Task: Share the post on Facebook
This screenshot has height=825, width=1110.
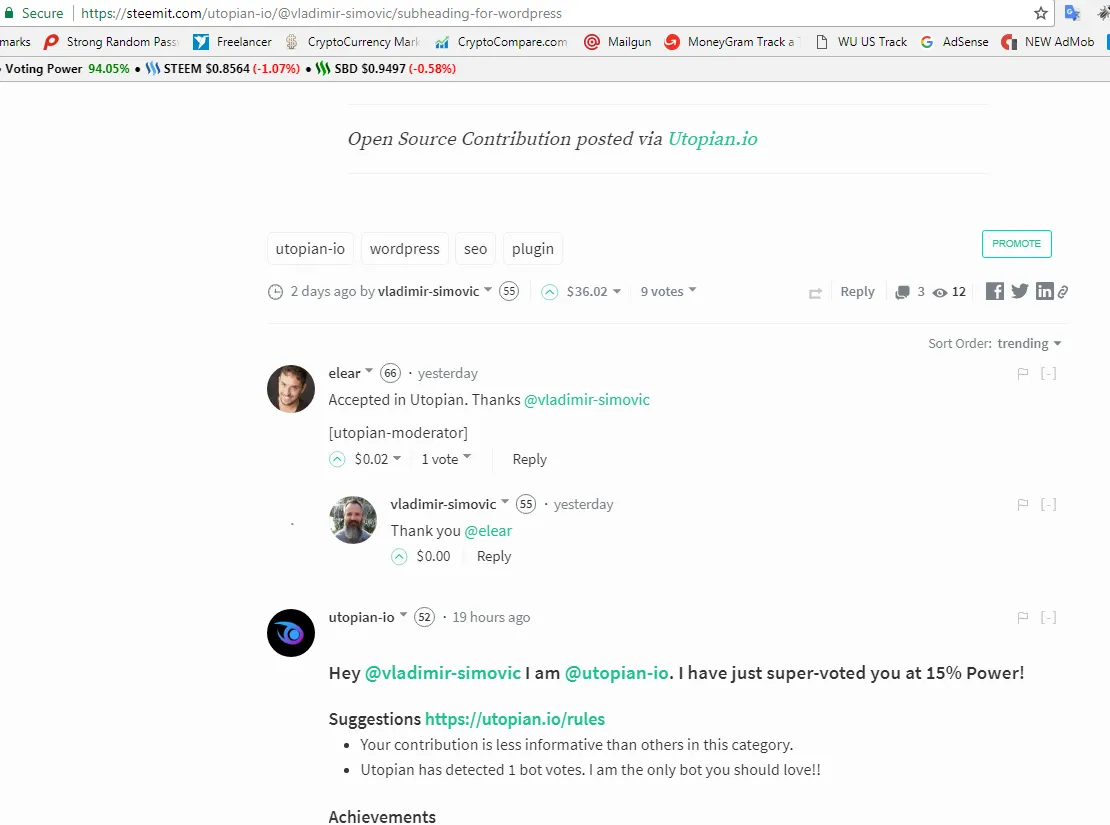Action: click(x=995, y=291)
